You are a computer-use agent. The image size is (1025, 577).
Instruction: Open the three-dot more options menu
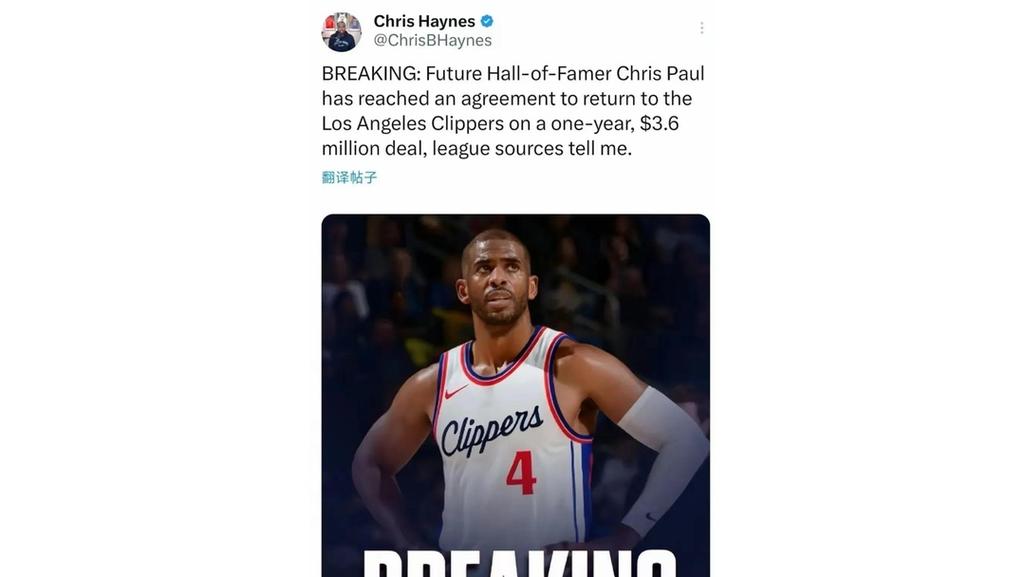[x=701, y=27]
